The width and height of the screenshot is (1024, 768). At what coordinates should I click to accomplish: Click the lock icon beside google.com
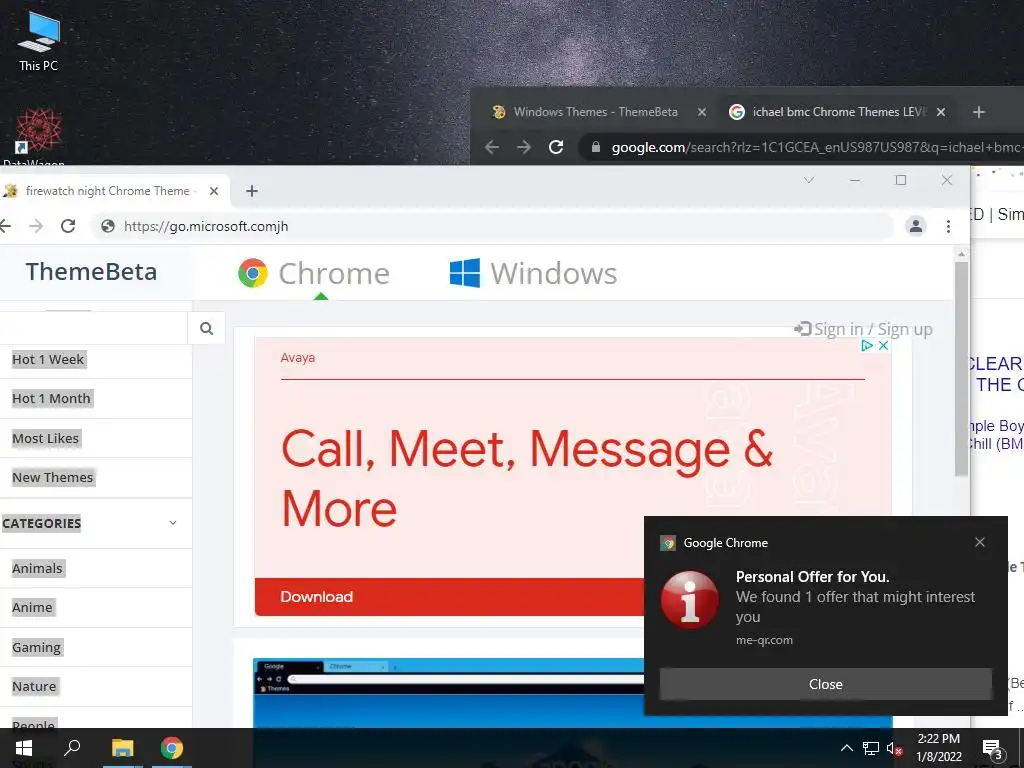596,148
